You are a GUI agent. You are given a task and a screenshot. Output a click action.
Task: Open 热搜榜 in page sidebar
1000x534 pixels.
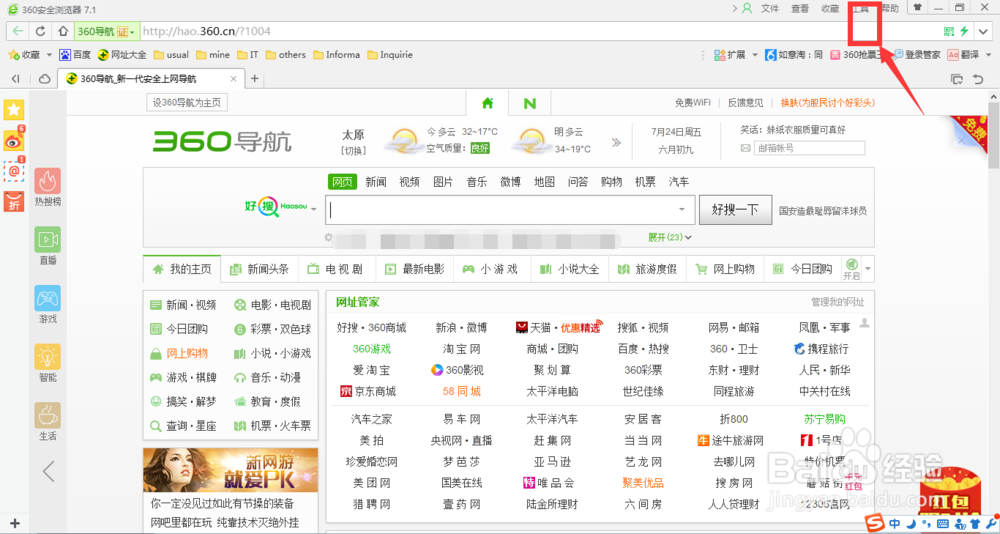(x=48, y=188)
